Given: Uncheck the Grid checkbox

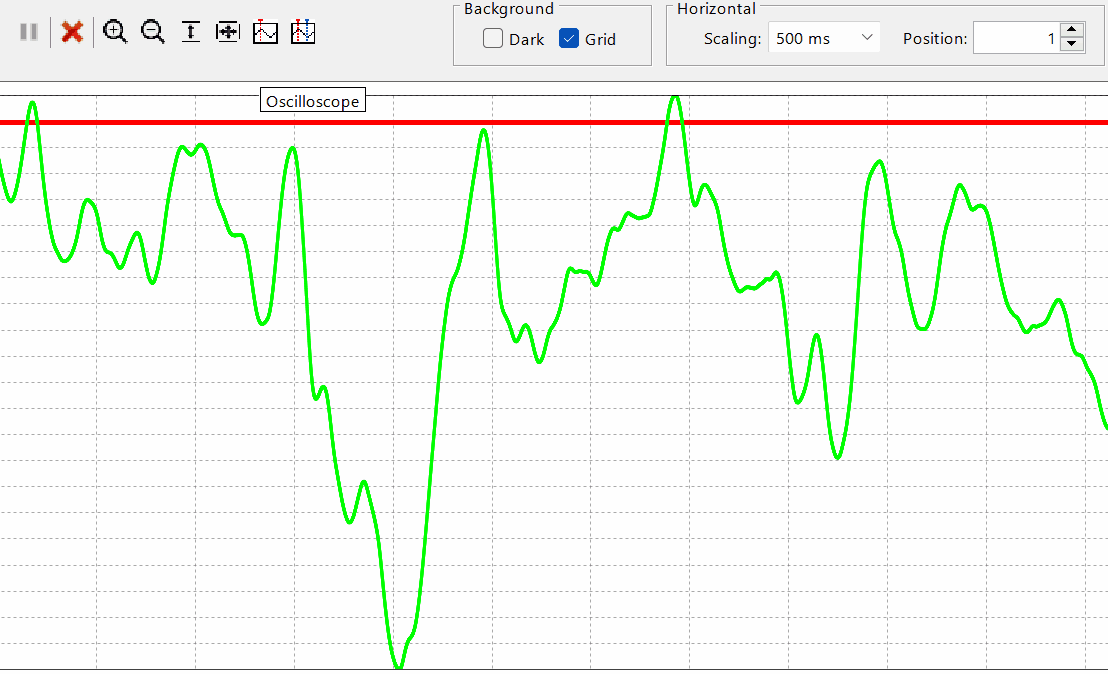Looking at the screenshot, I should pos(569,39).
